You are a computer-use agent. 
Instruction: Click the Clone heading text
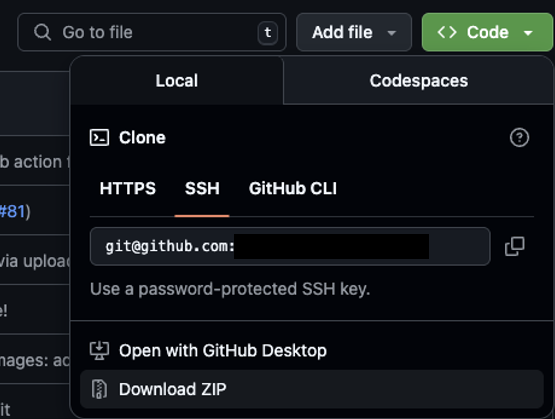pyautogui.click(x=142, y=138)
